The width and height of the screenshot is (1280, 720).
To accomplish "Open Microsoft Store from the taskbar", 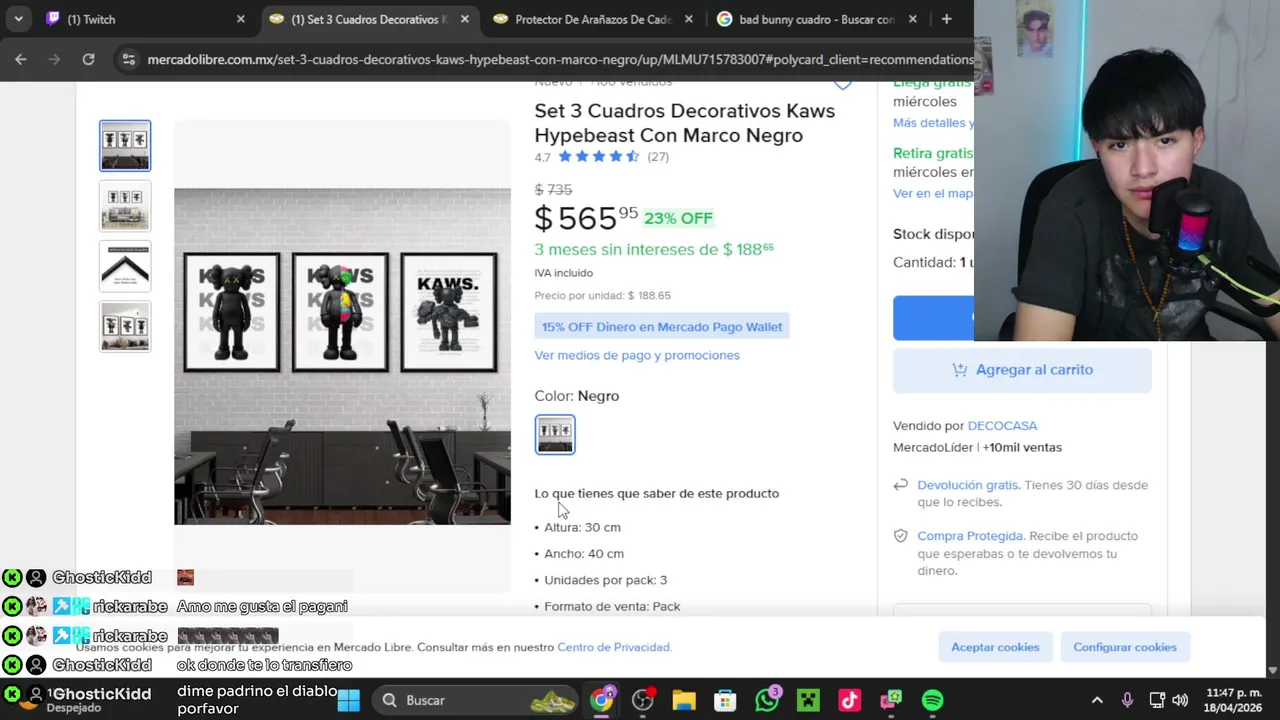I will 725,700.
